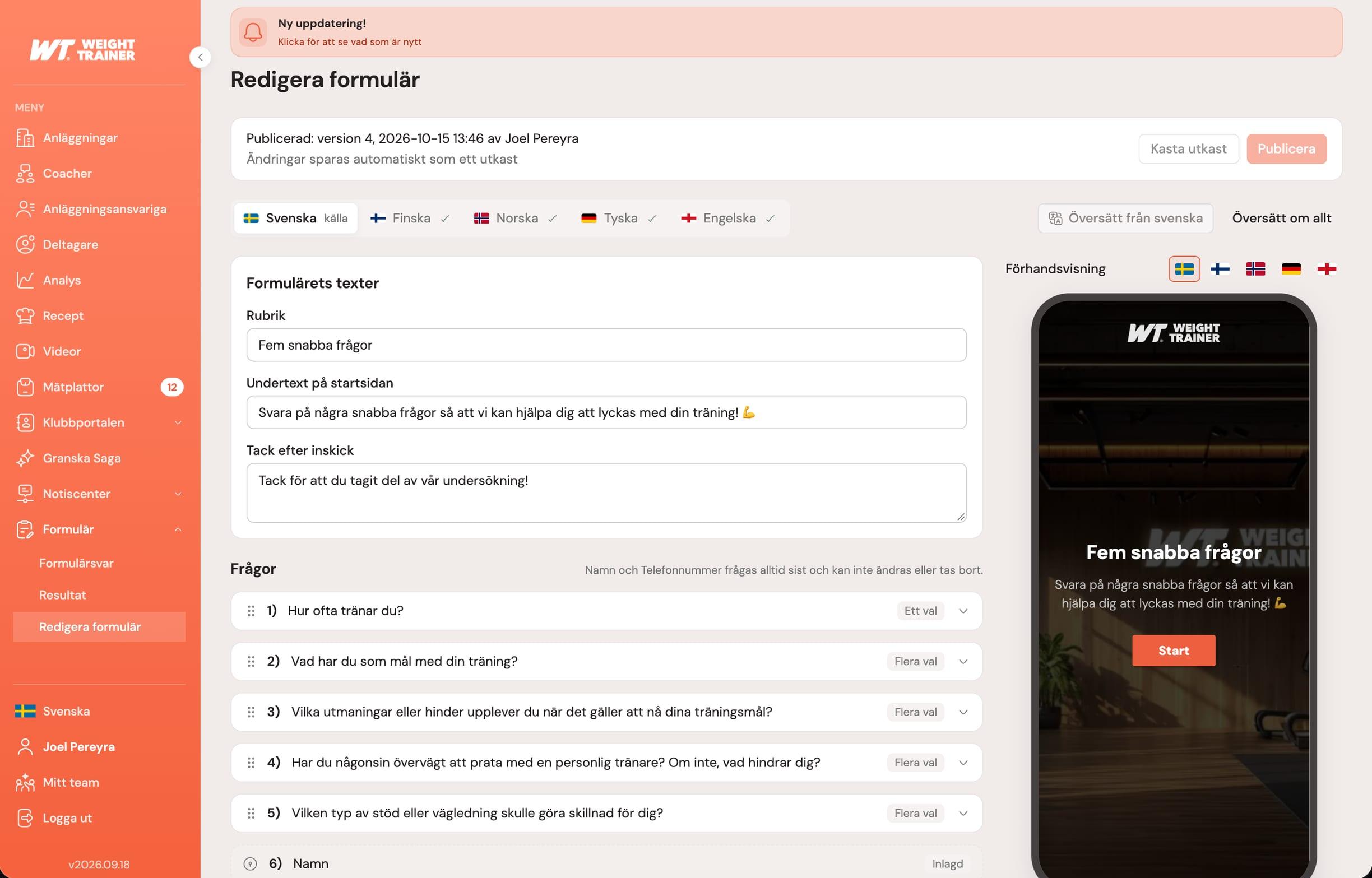1372x878 pixels.
Task: Expand the Notiscenter submenu chevron
Action: [x=178, y=494]
